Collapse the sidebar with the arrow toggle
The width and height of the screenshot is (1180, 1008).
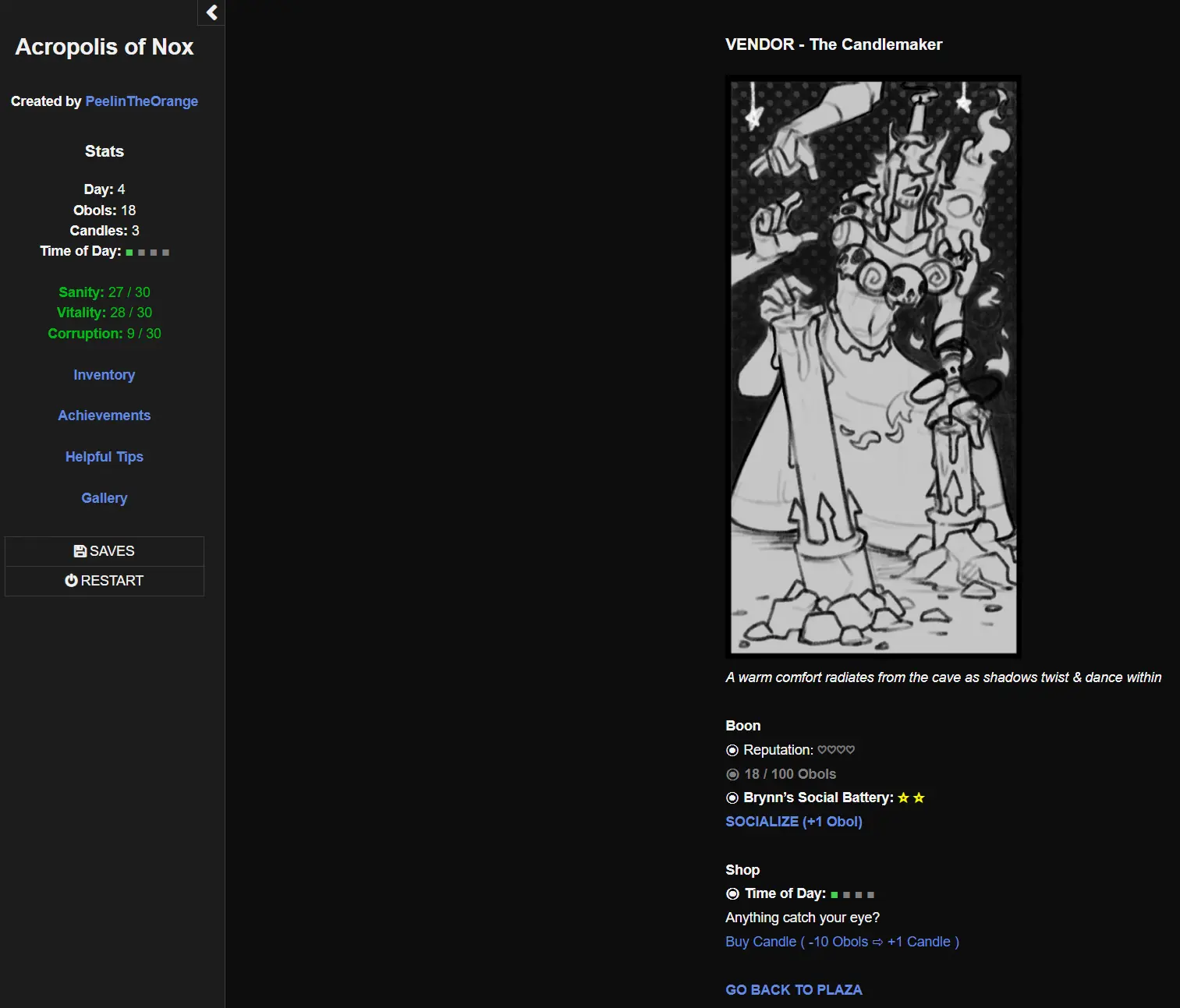[211, 12]
